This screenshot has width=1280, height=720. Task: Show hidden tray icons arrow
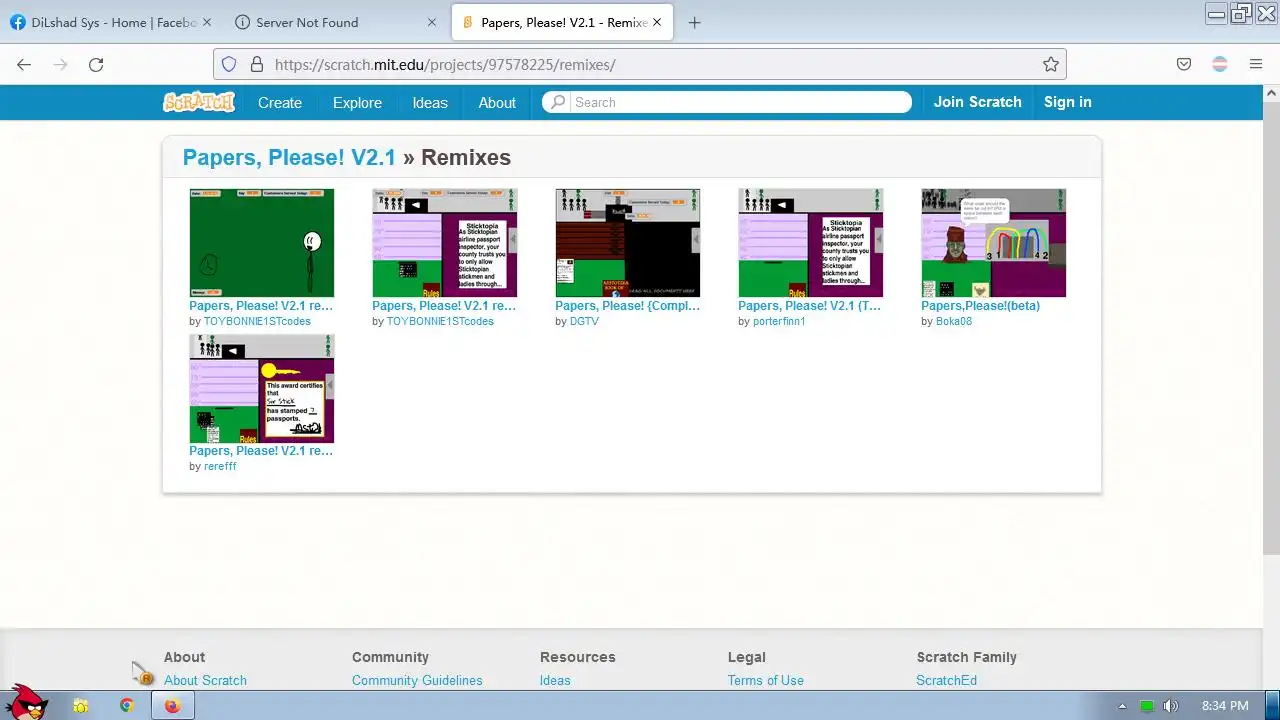pos(1122,706)
